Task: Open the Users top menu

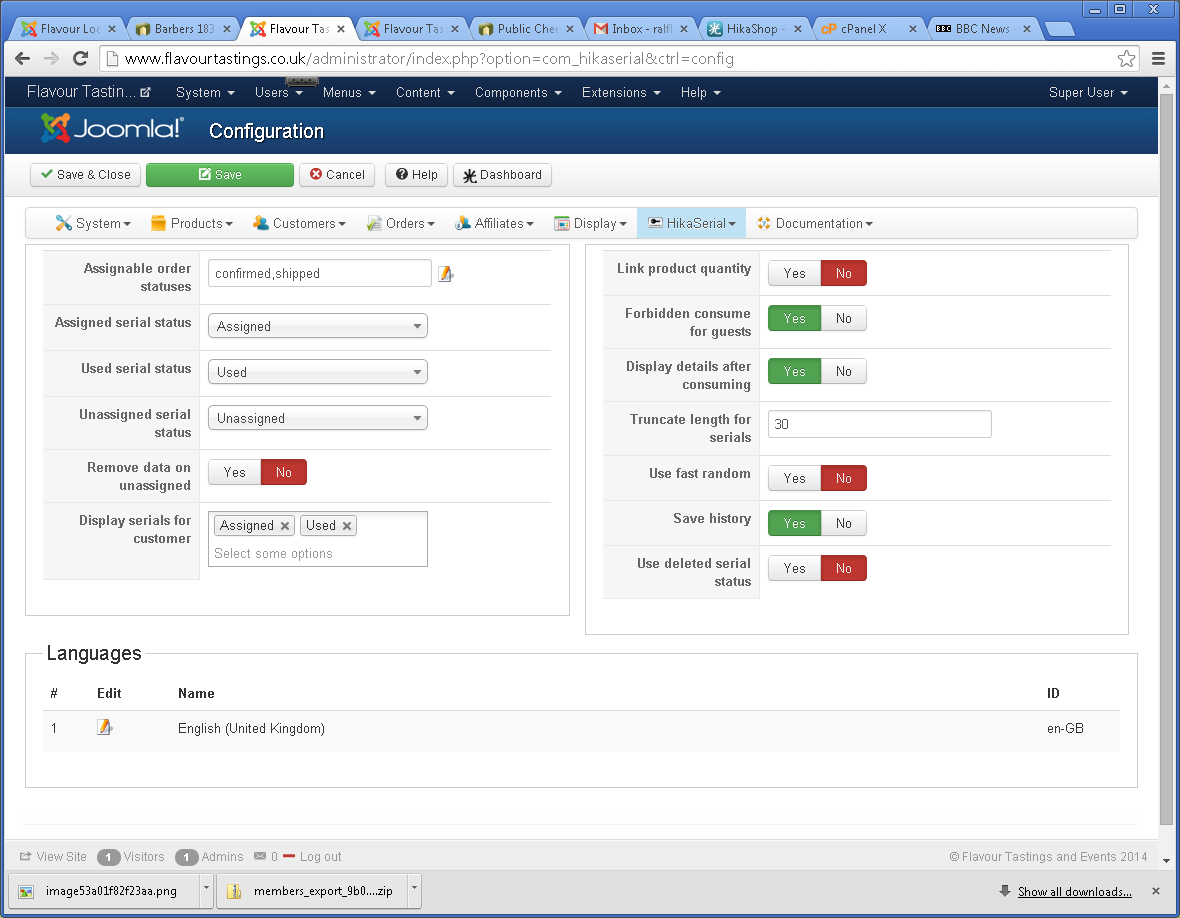Action: click(x=278, y=93)
